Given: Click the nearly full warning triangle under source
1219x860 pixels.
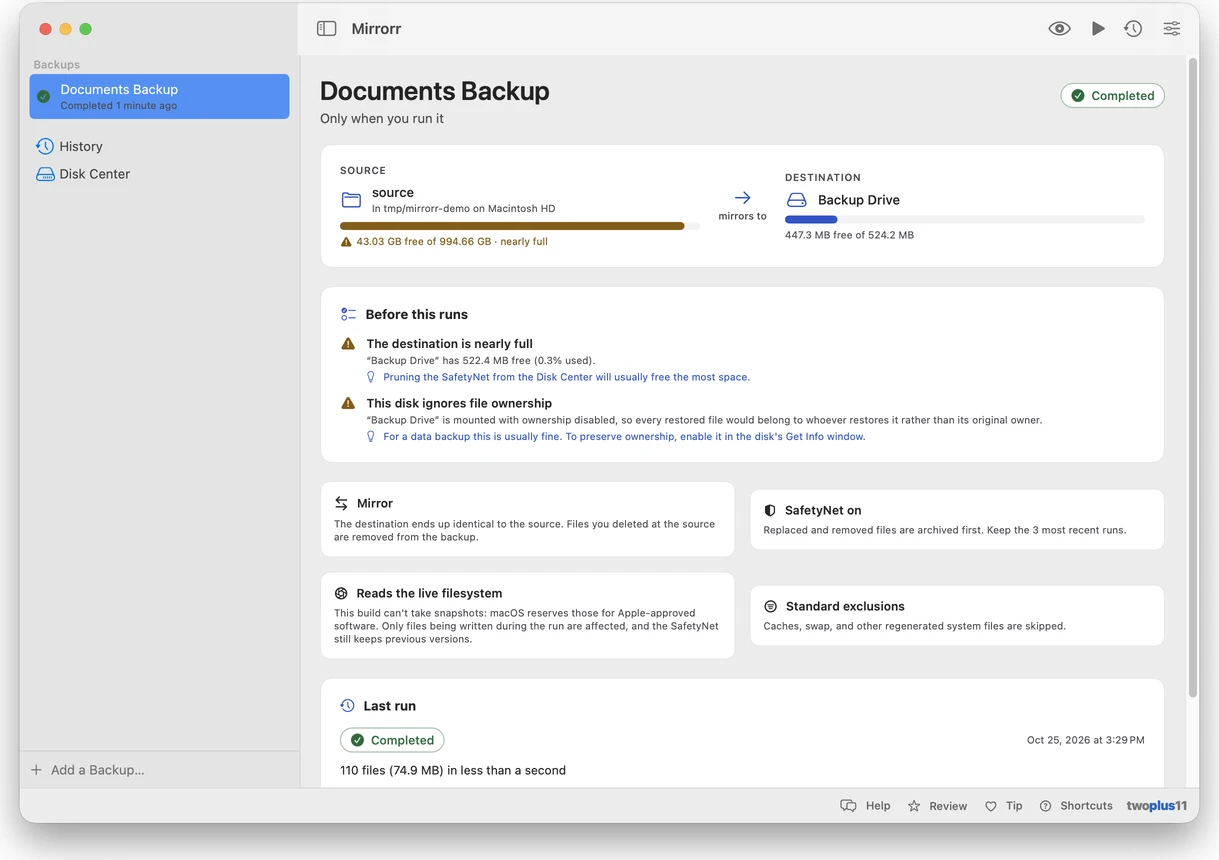Looking at the screenshot, I should [346, 241].
